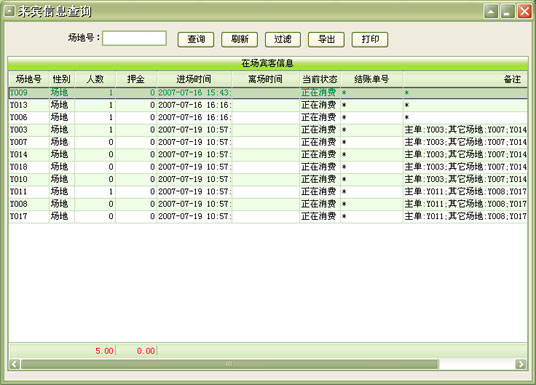Sort by the 当前状态 column header

coord(320,79)
